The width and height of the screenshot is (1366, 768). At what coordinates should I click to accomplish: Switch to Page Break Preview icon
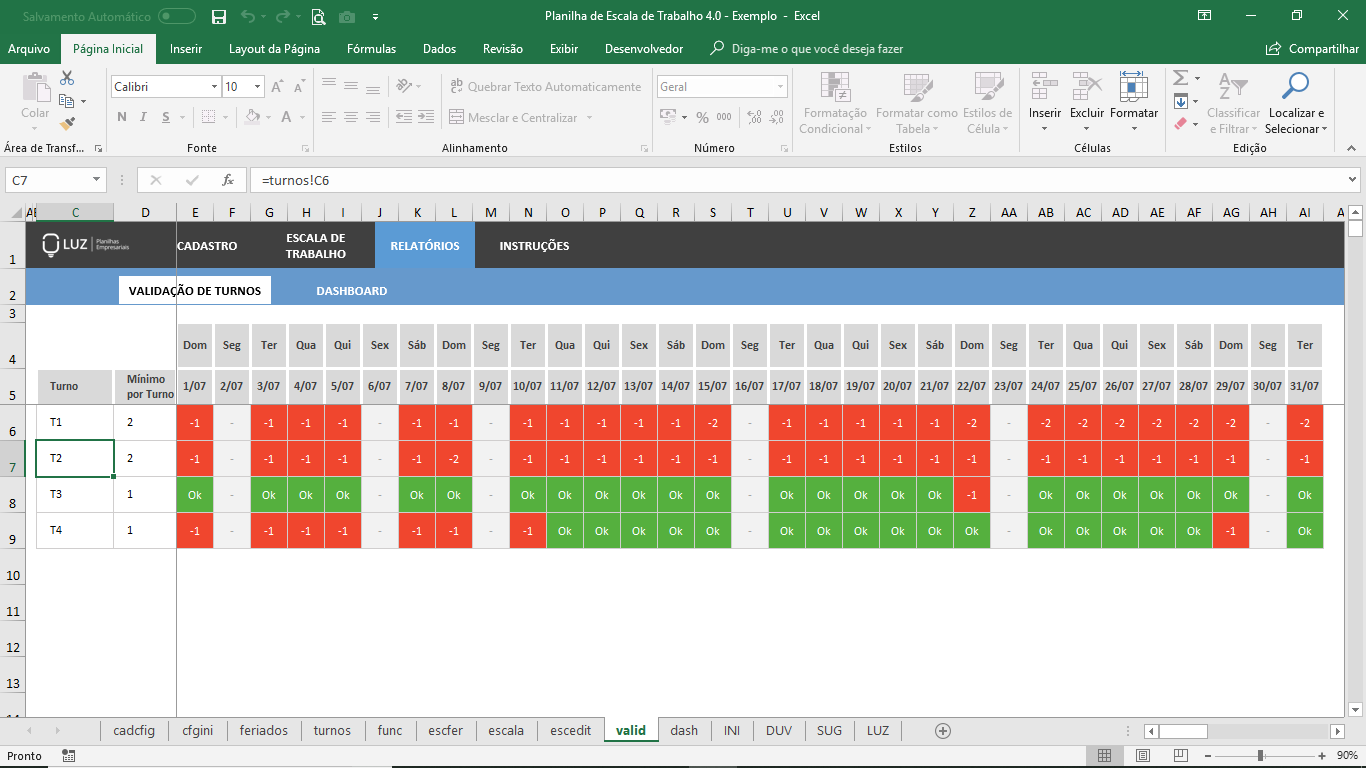1181,756
